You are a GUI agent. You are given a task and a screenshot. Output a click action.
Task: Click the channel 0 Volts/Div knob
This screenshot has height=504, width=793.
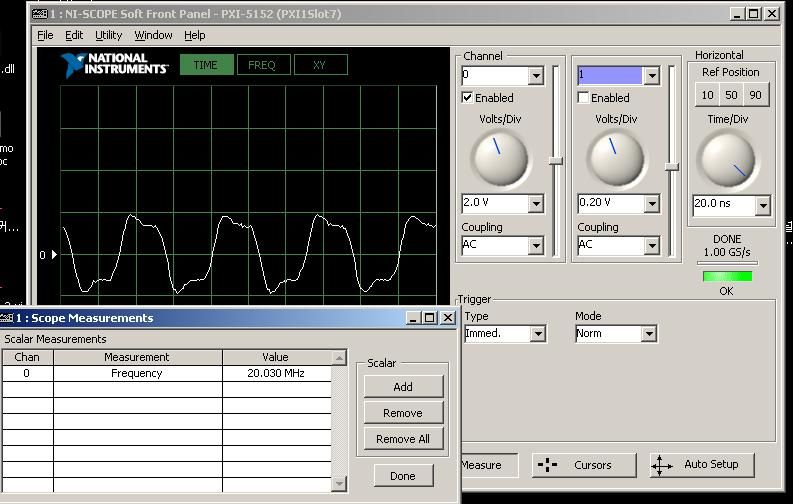[x=500, y=159]
